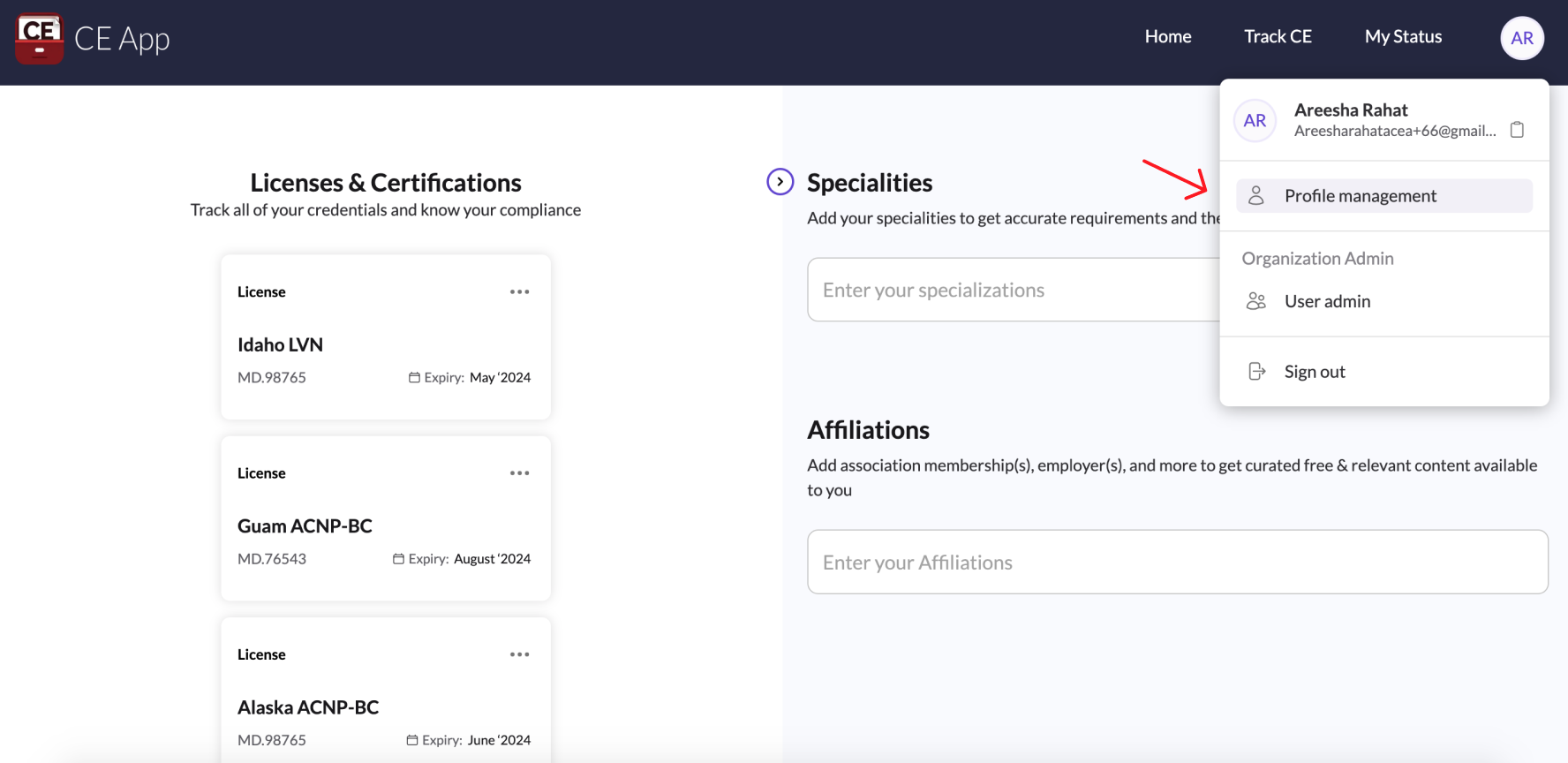This screenshot has width=1568, height=763.
Task: Open the Track CE page
Action: tap(1278, 36)
